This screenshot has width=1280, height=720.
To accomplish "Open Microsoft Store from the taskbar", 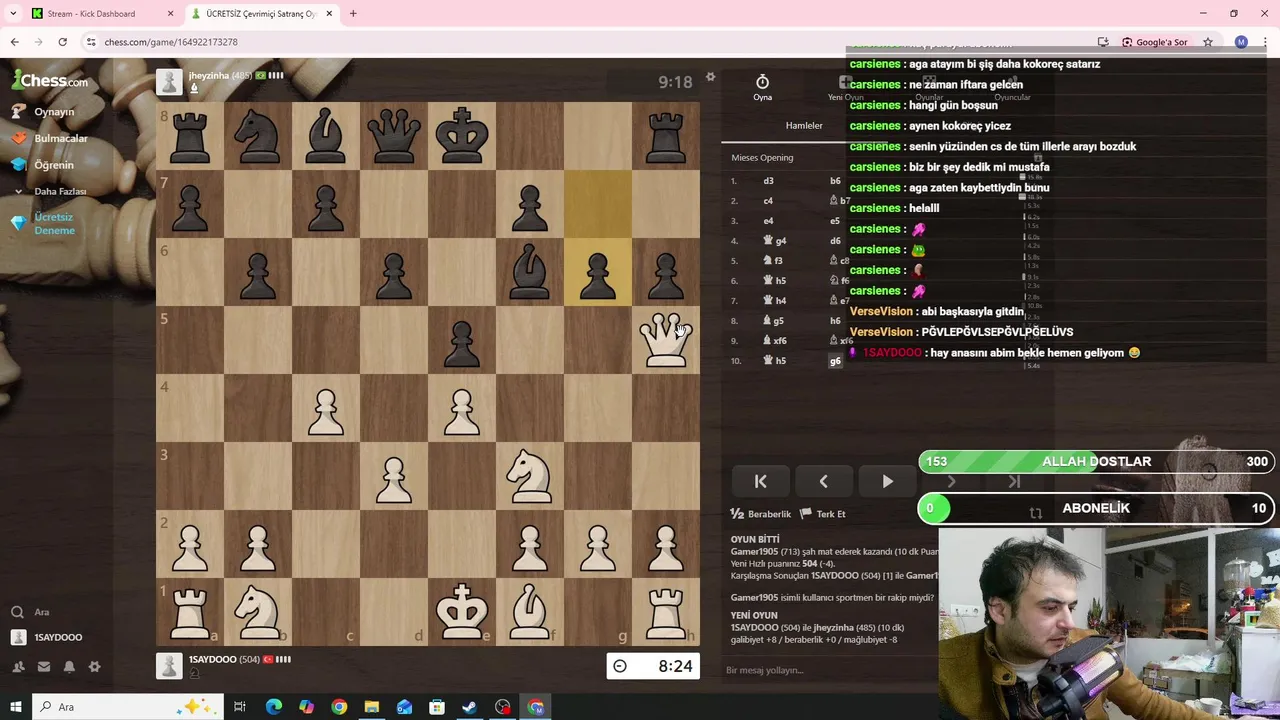I will pyautogui.click(x=437, y=707).
